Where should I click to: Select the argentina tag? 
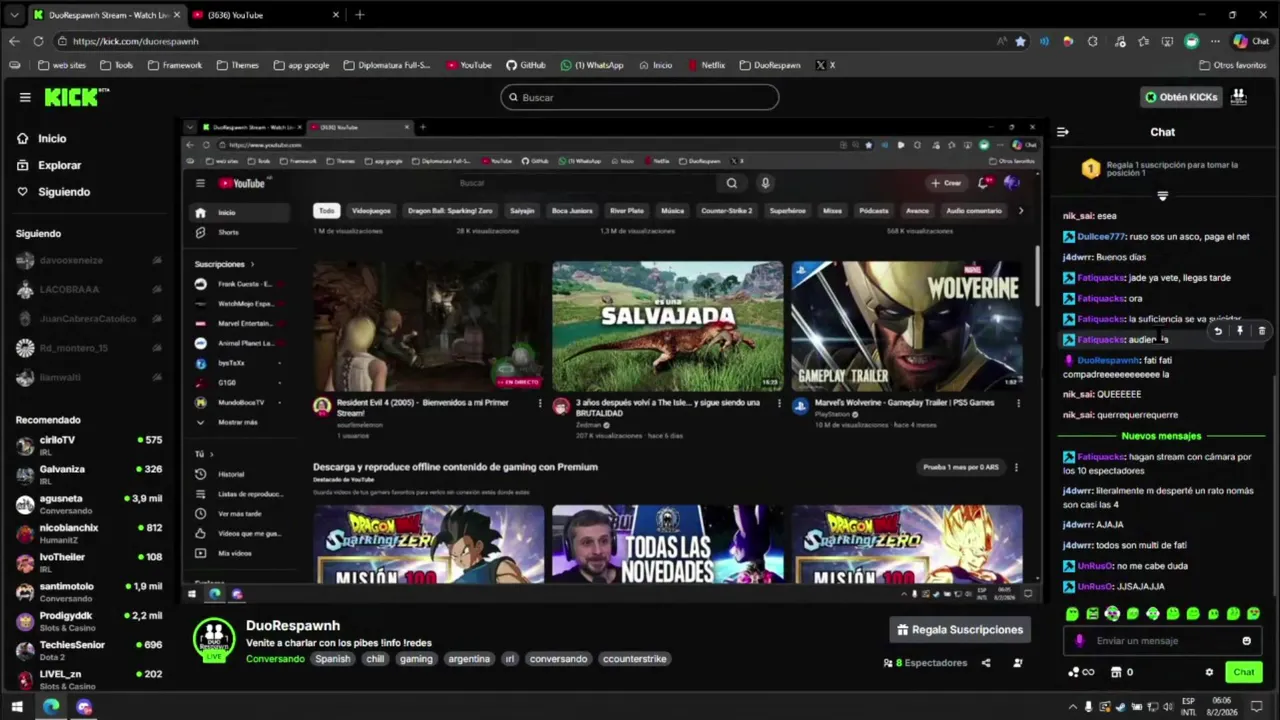[x=469, y=659]
